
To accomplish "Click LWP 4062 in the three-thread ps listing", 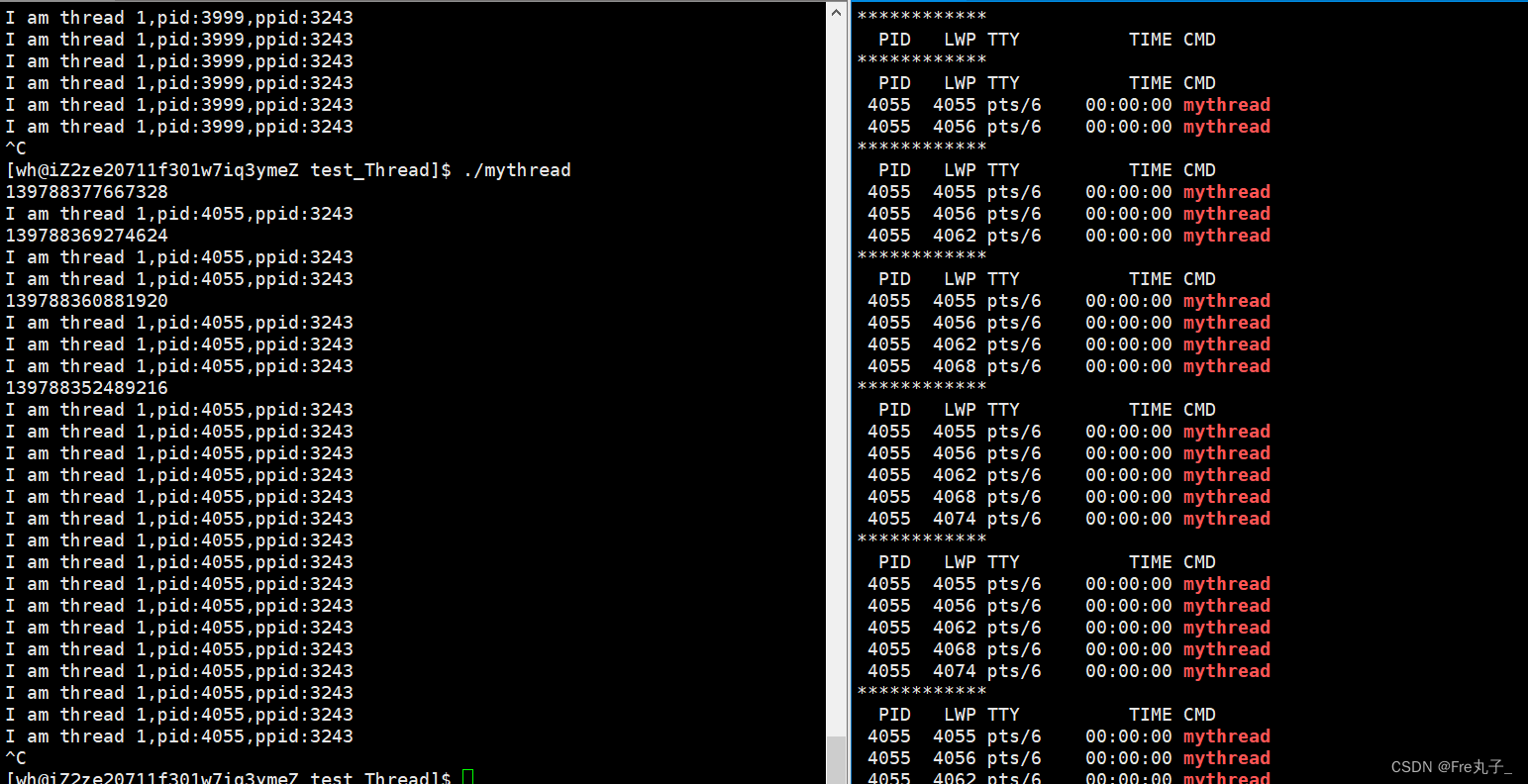I will click(955, 236).
